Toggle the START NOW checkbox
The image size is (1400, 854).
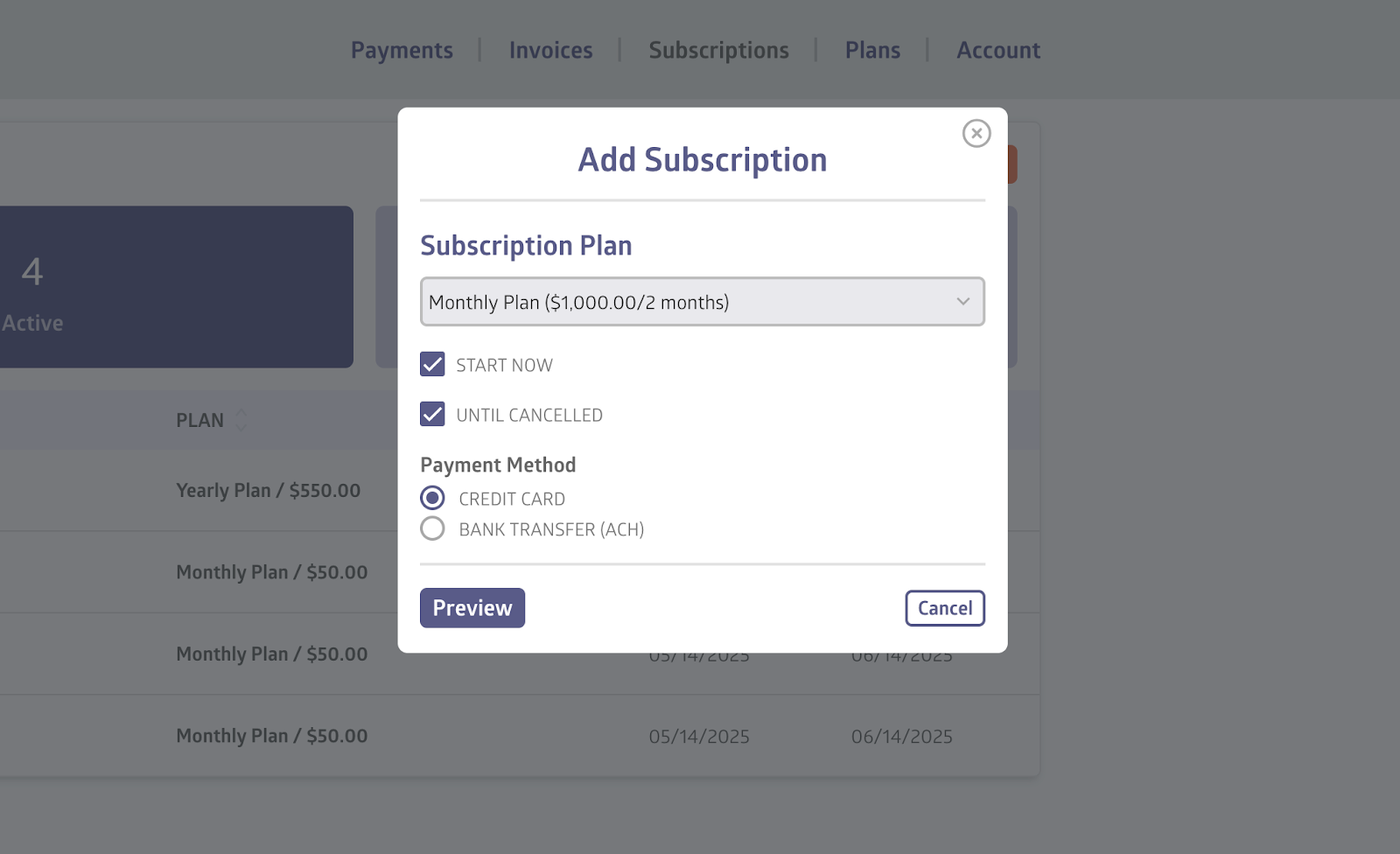[432, 364]
